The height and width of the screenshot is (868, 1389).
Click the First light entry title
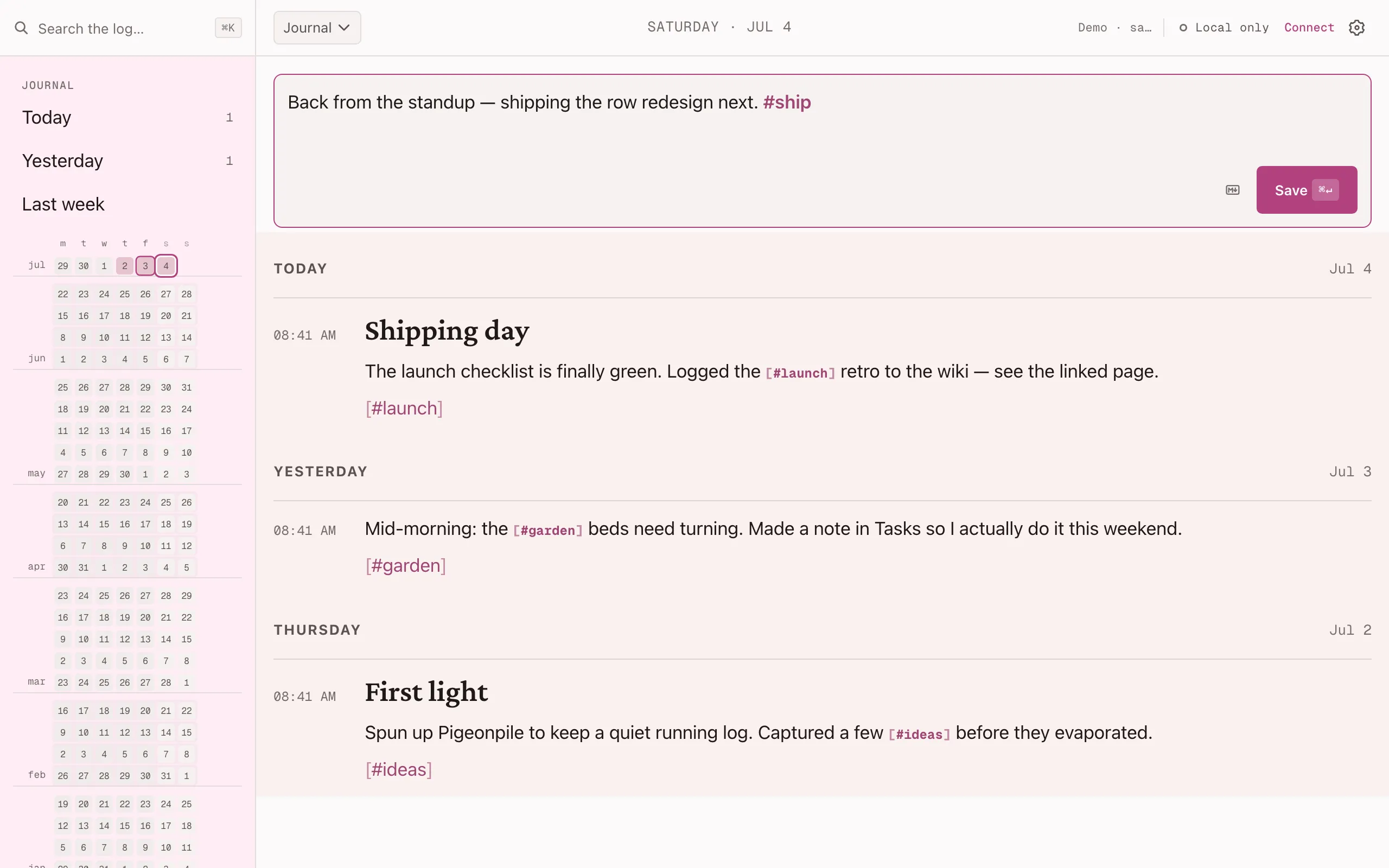[426, 692]
